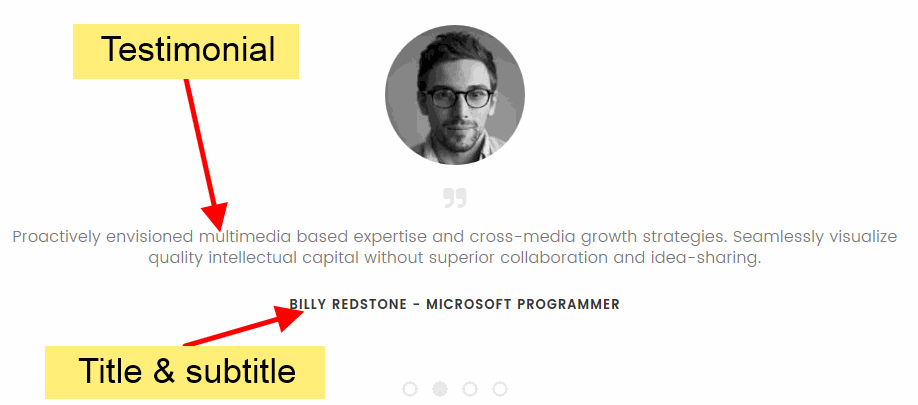
Task: Click the words multimedia based expertise
Action: click(x=313, y=238)
